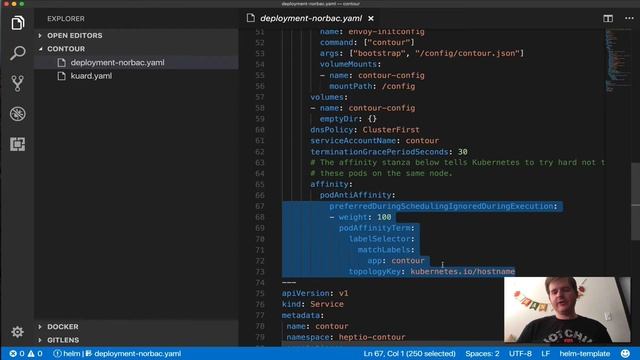The height and width of the screenshot is (360, 640).
Task: Click the UTF-8 encoding indicator
Action: pos(520,353)
